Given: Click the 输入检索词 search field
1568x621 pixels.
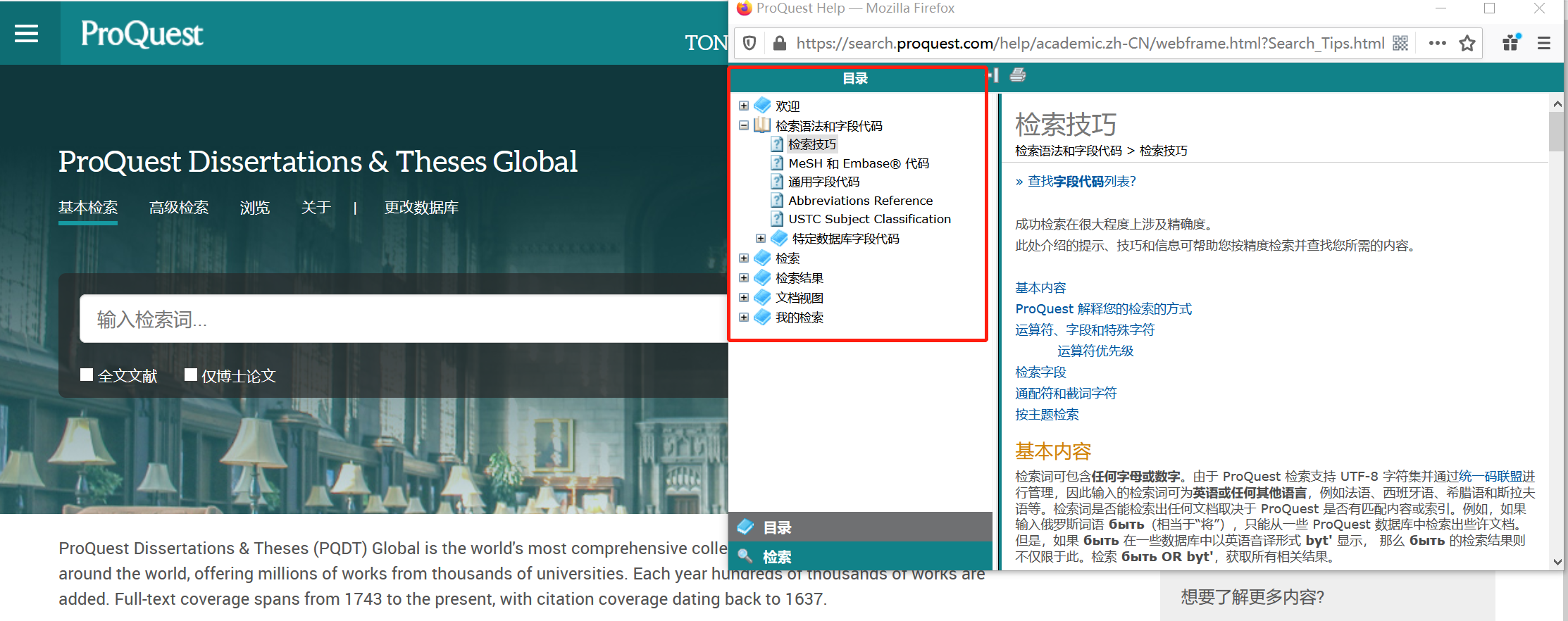Looking at the screenshot, I should coord(404,319).
